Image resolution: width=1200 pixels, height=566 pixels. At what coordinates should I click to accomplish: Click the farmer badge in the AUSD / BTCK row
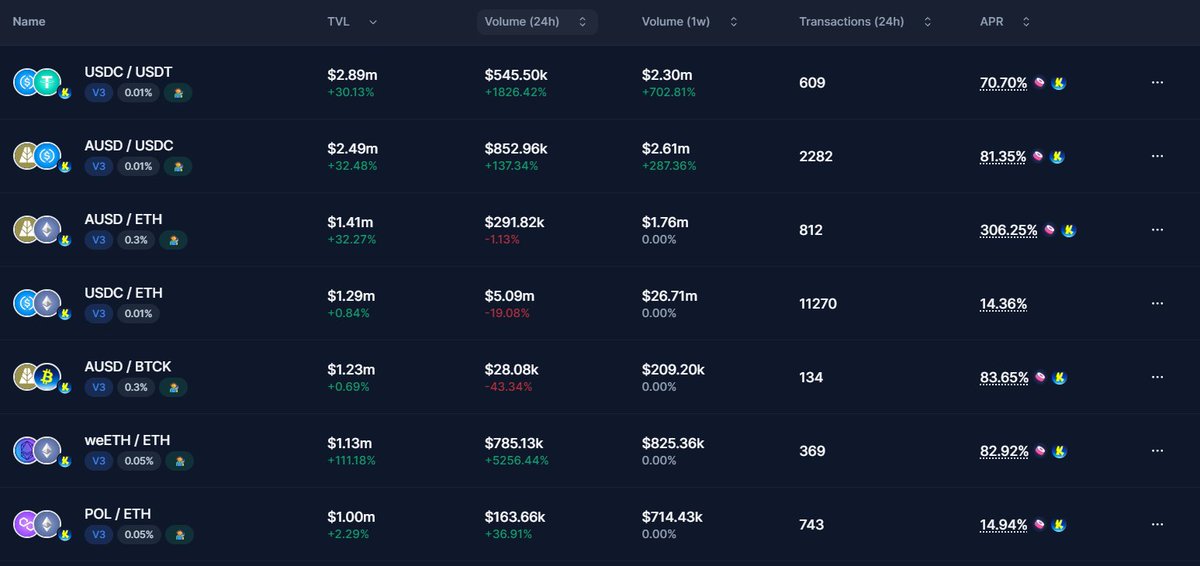click(x=173, y=387)
